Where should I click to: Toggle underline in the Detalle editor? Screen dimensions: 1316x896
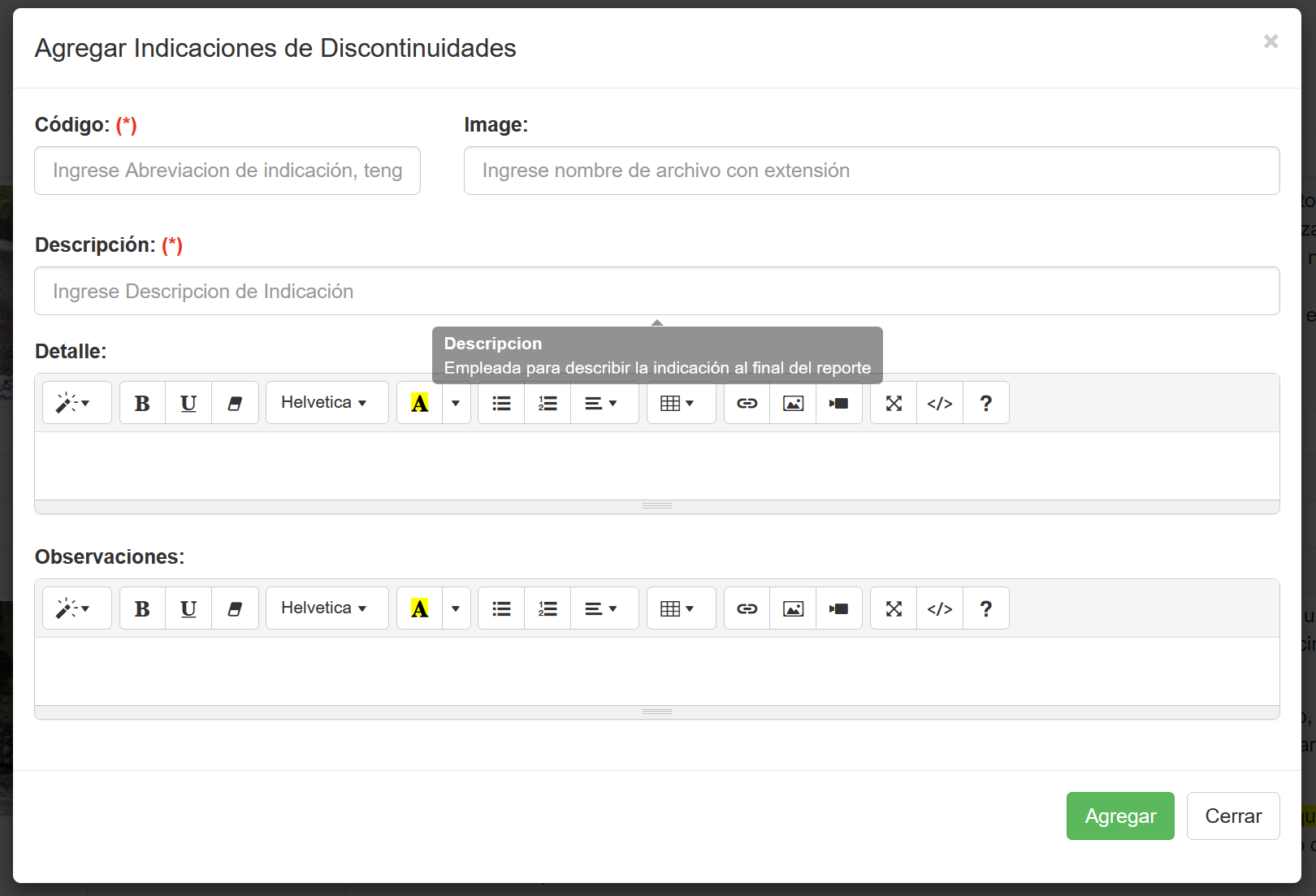[188, 403]
